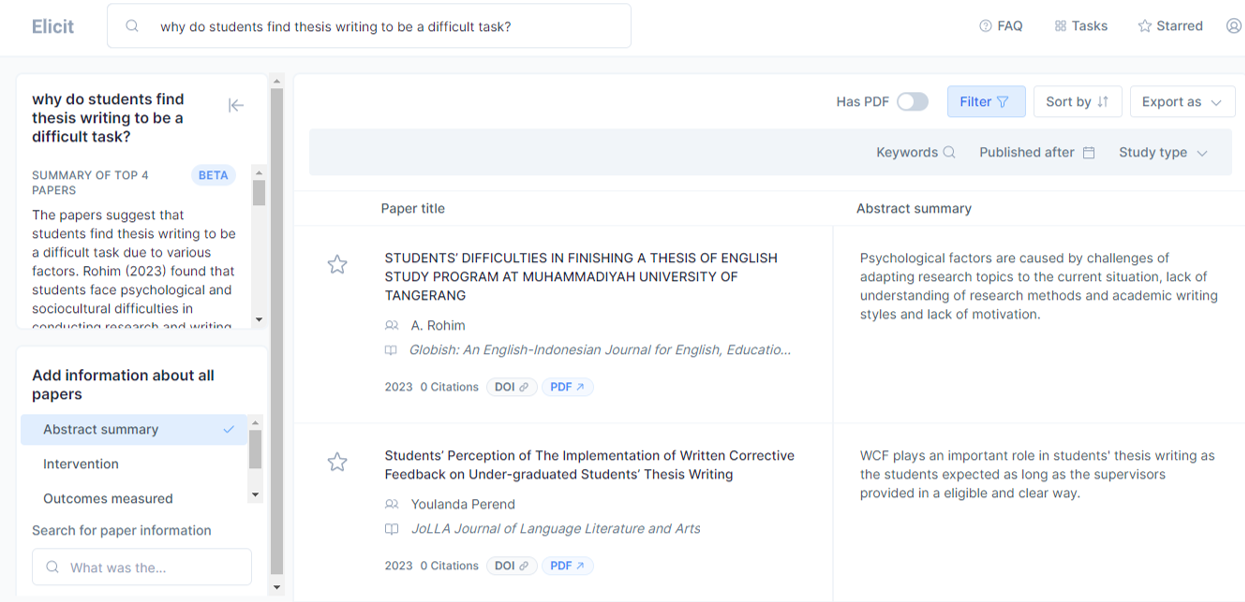This screenshot has height=602, width=1245.
Task: Click the Filter button
Action: click(x=985, y=101)
